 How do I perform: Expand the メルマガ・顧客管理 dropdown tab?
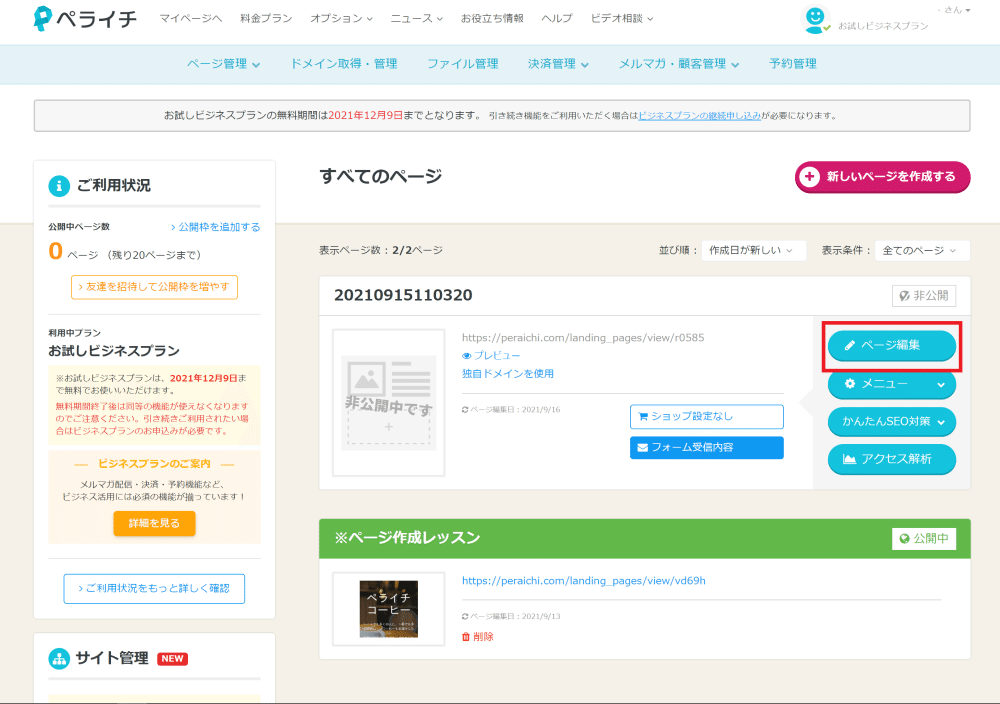click(x=679, y=64)
